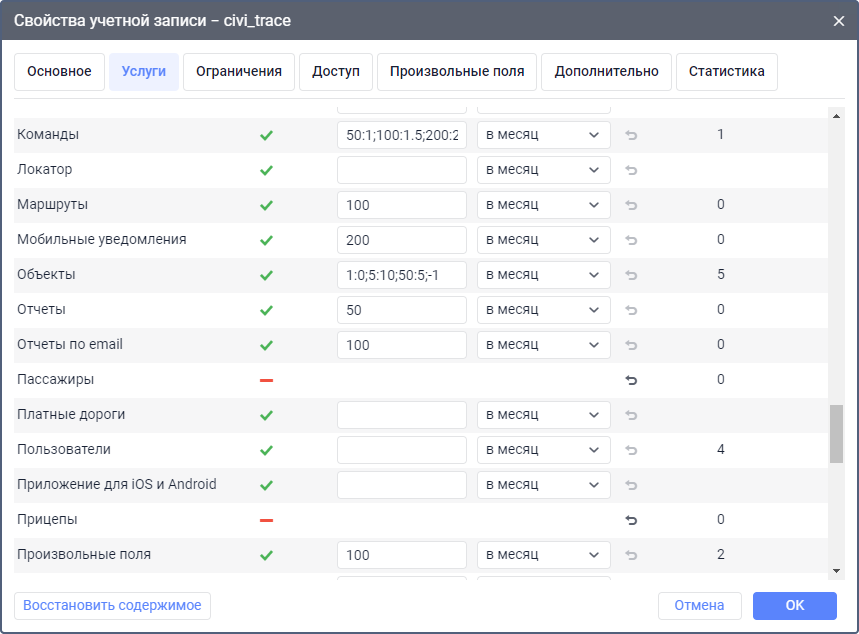
Task: Click the reset arrow in the Прицепы row
Action: (631, 520)
